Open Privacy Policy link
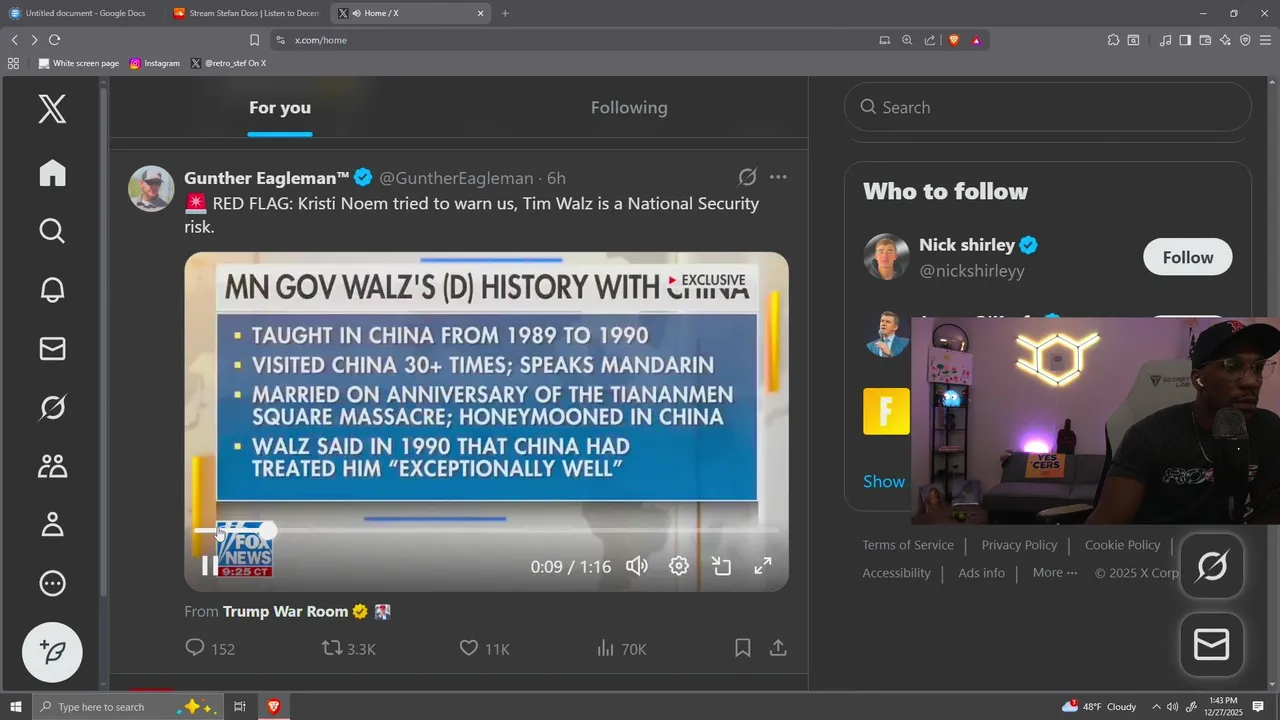Image resolution: width=1280 pixels, height=720 pixels. coord(1019,545)
